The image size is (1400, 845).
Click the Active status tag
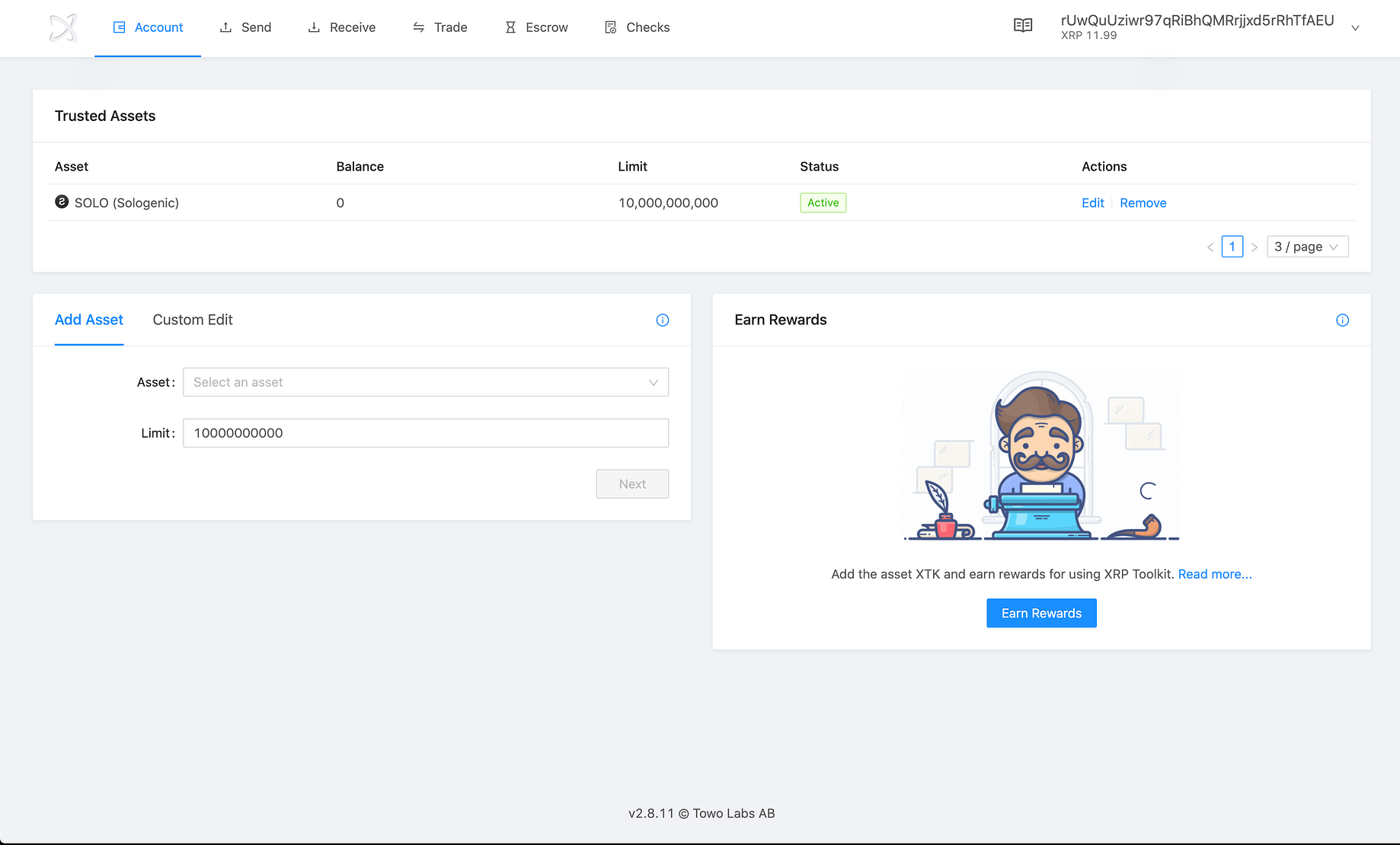[823, 202]
